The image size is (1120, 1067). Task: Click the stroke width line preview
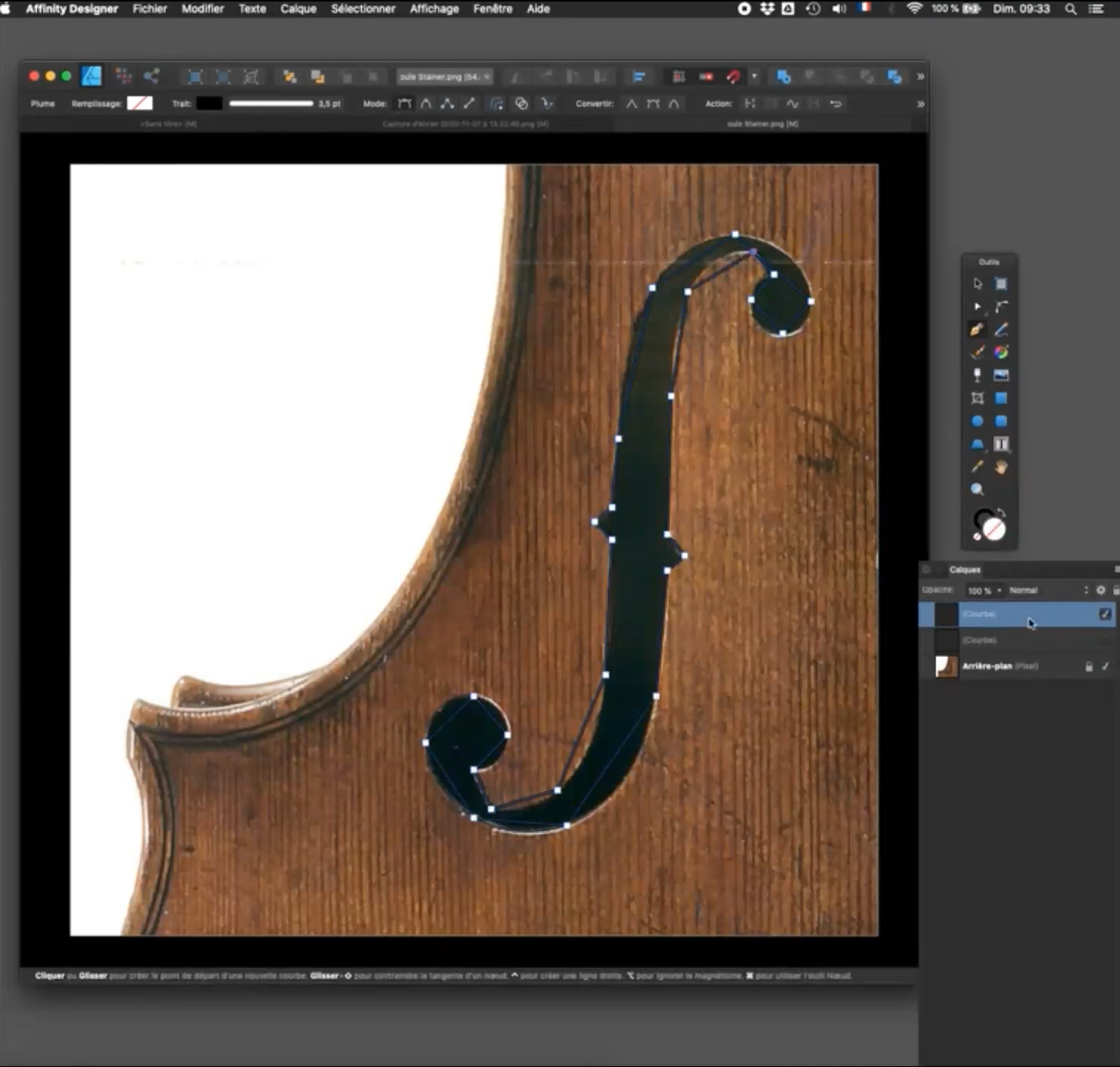tap(270, 104)
